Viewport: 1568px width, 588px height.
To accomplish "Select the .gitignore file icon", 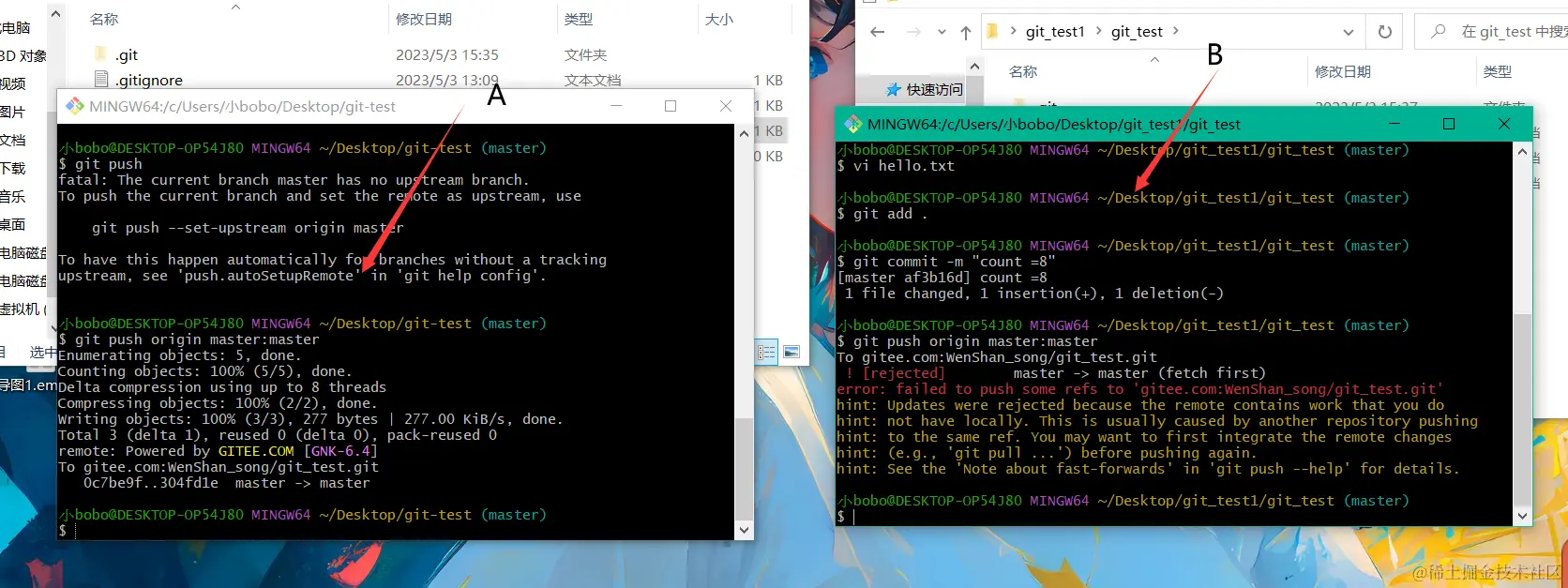I will pyautogui.click(x=101, y=80).
